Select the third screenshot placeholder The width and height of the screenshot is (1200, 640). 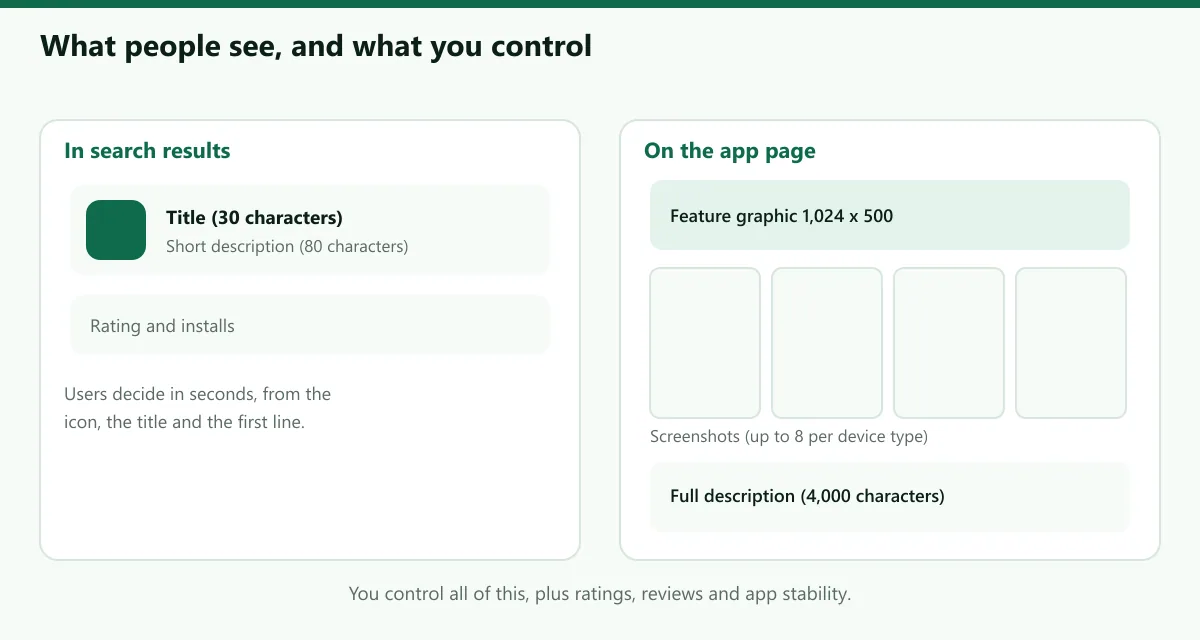[949, 343]
